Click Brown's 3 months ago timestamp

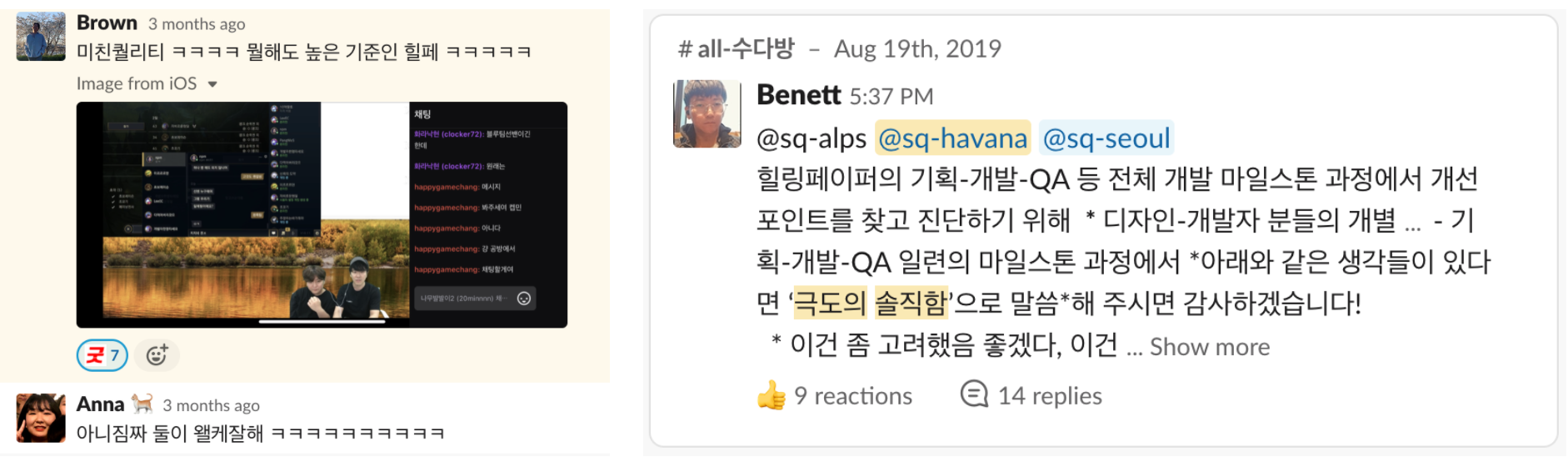coord(197,24)
